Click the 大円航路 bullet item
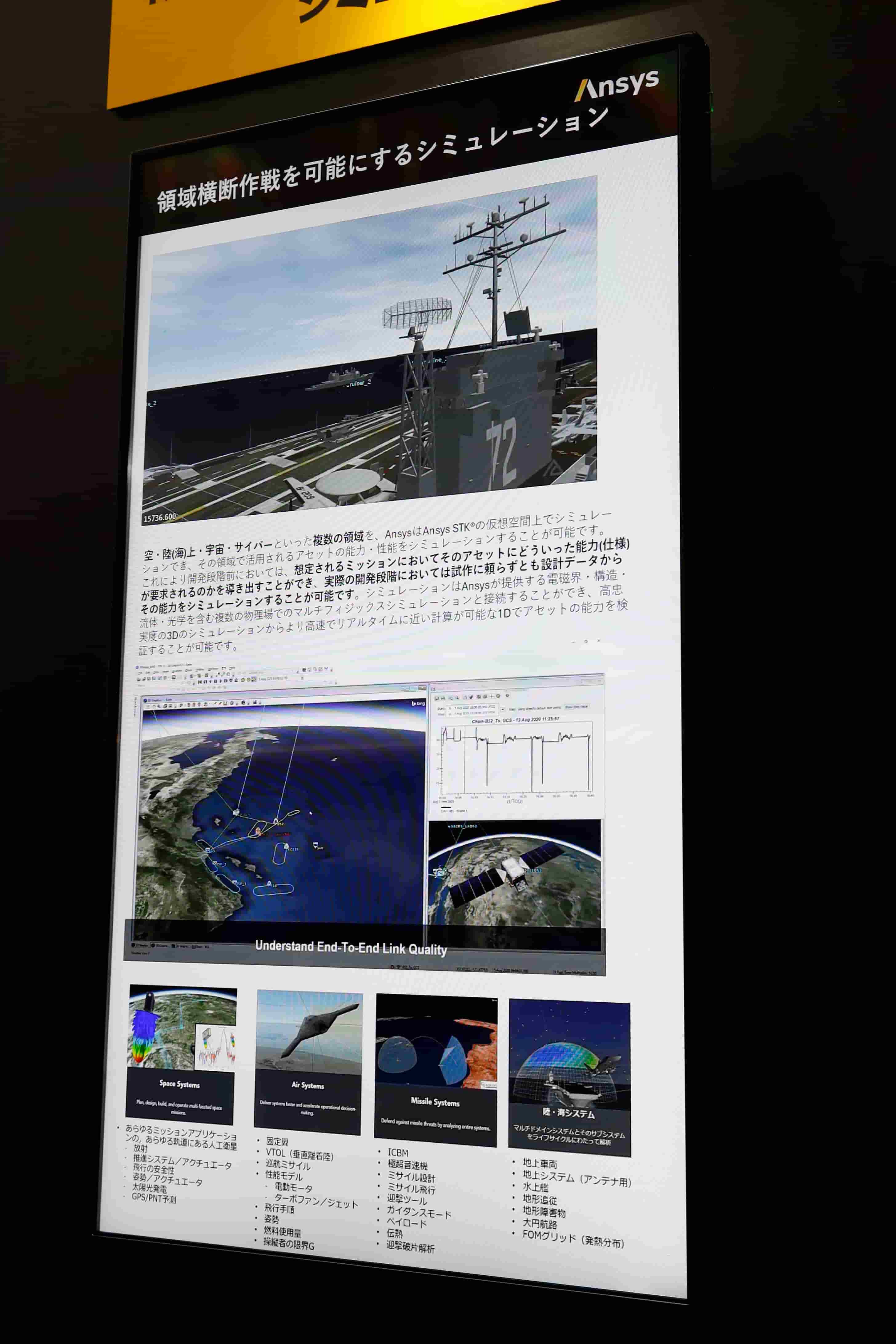The height and width of the screenshot is (1344, 896). pos(540,1225)
